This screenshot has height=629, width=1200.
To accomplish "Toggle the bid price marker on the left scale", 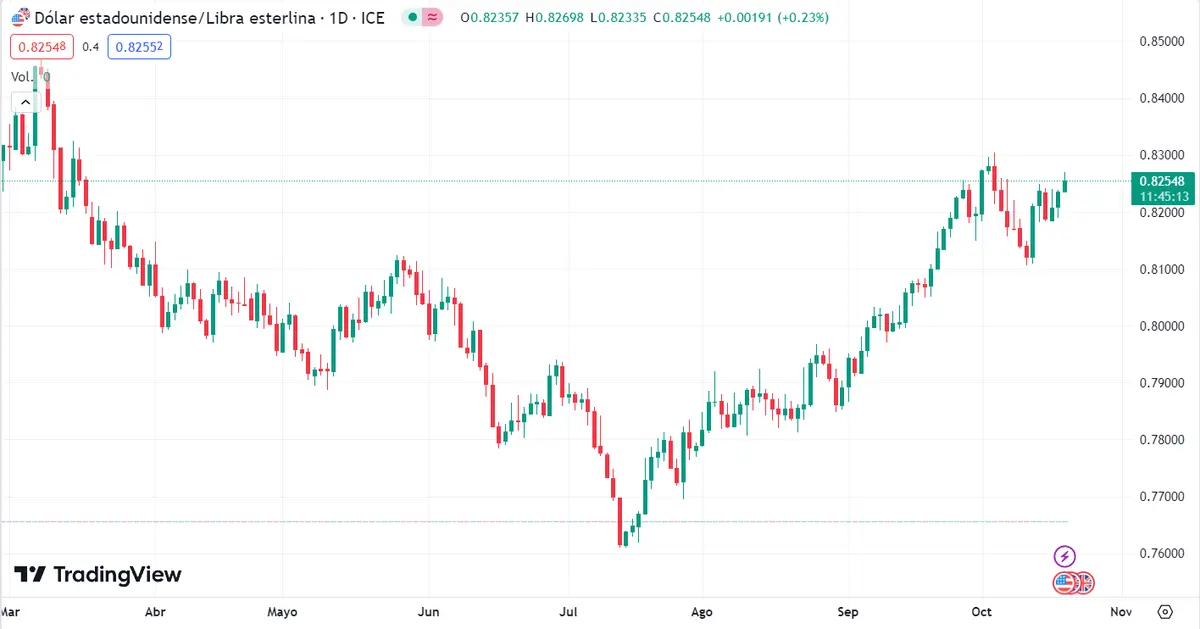I will [x=41, y=46].
